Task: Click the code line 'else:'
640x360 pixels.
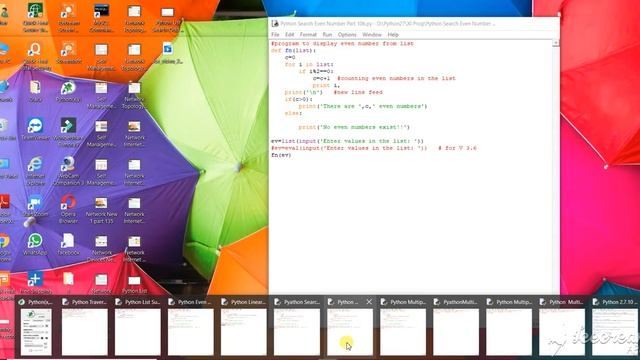Action: click(x=293, y=113)
